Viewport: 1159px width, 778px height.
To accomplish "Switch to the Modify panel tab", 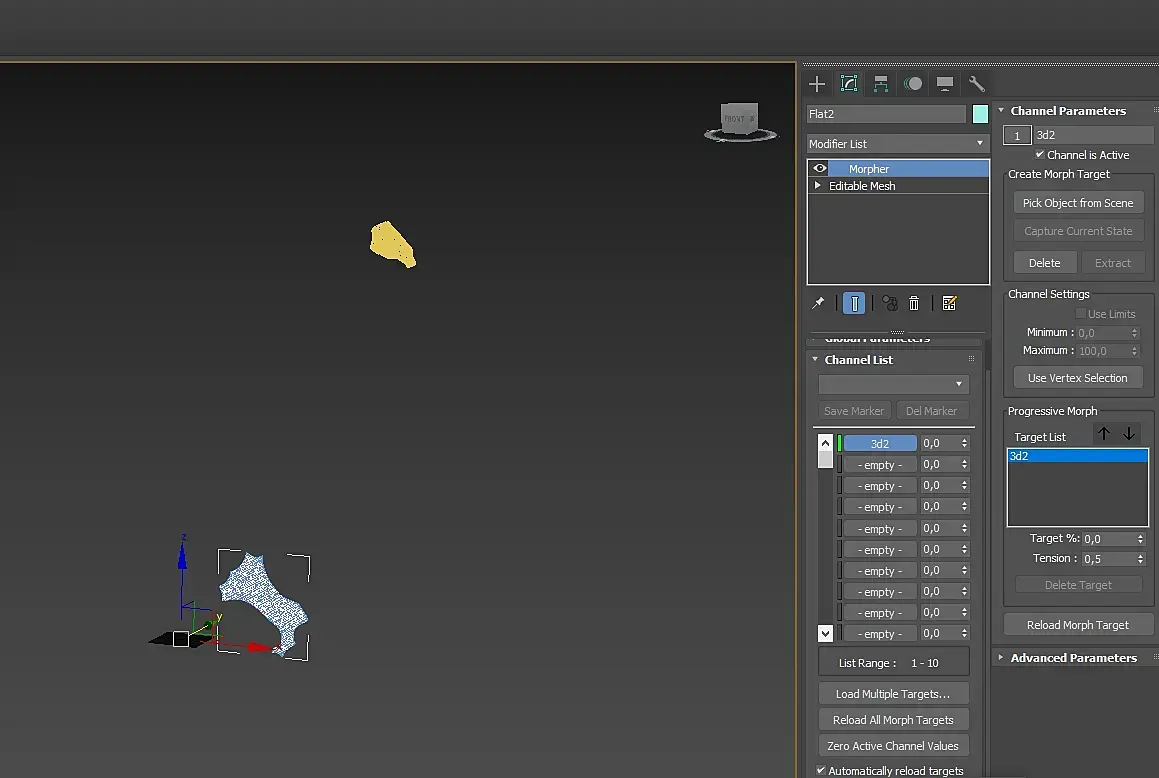I will (849, 83).
